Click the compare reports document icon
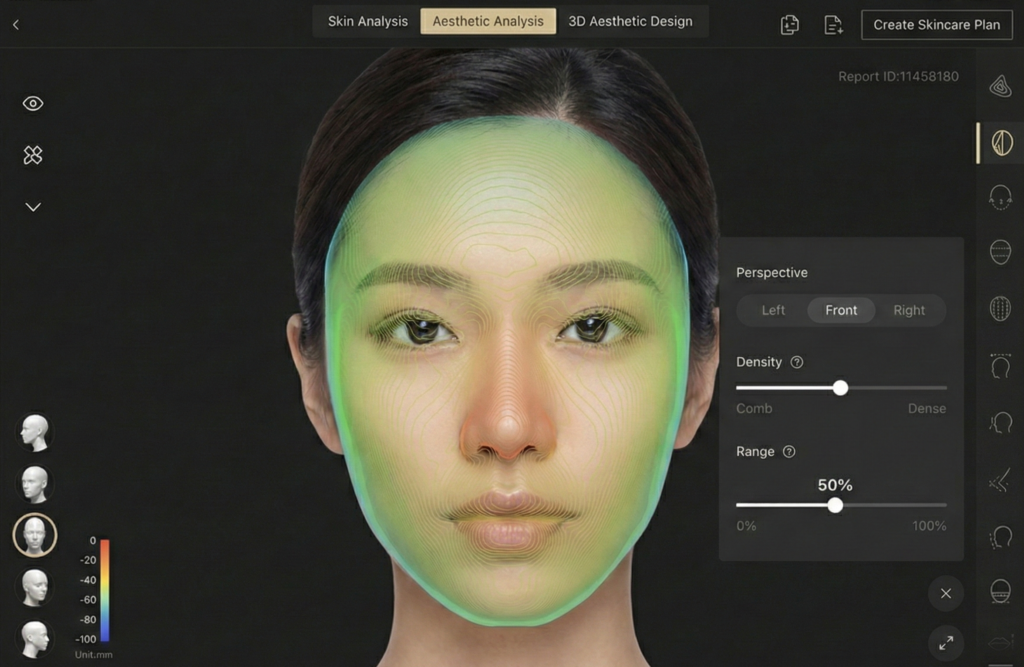 [790, 25]
